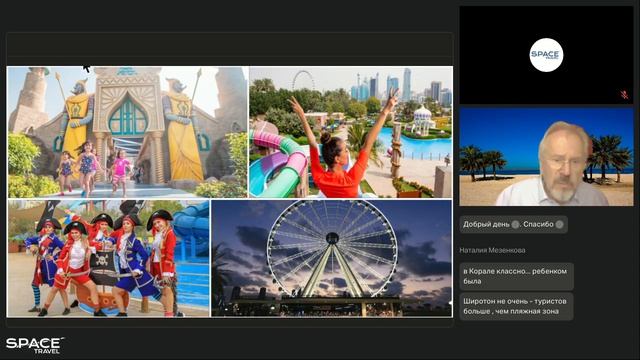640x360 pixels.
Task: Click chat message 'Добрый день. Спасибо'
Action: [x=513, y=224]
